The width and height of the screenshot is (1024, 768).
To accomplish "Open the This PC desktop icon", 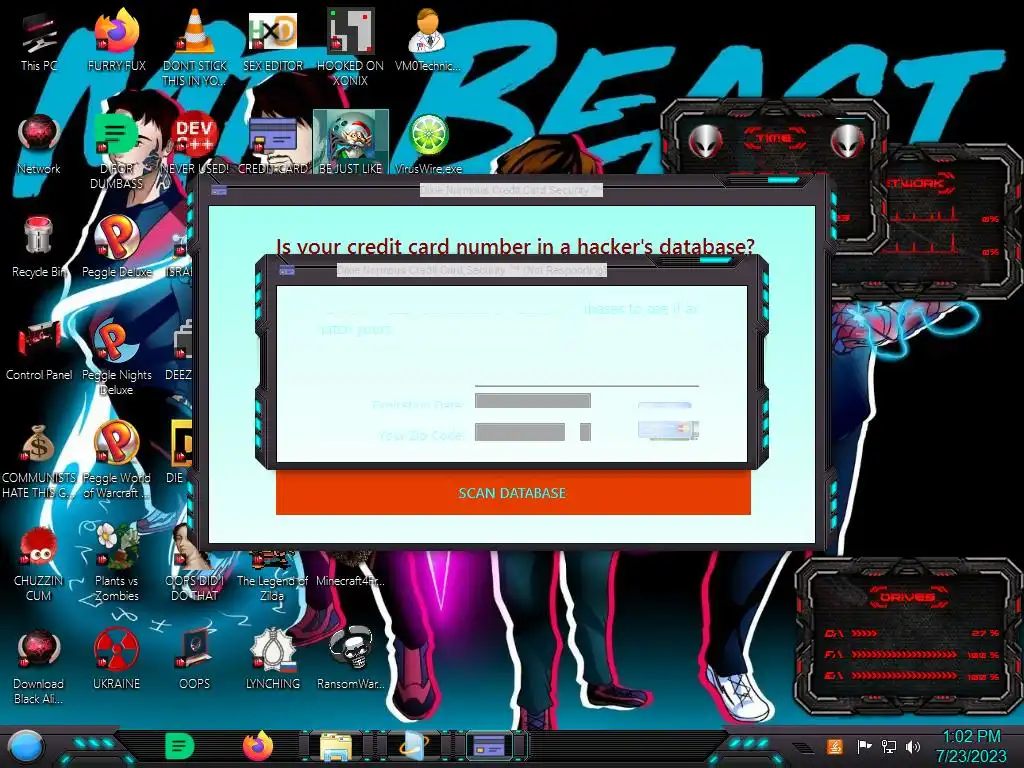I will coord(39,40).
